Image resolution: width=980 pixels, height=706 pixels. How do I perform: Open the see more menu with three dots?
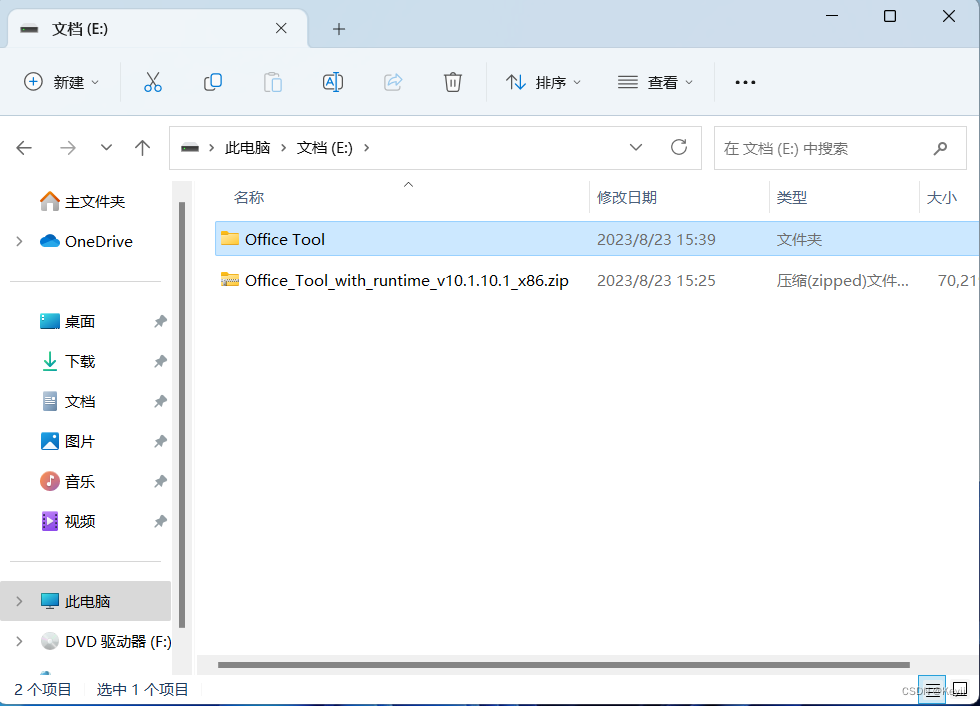click(x=745, y=82)
